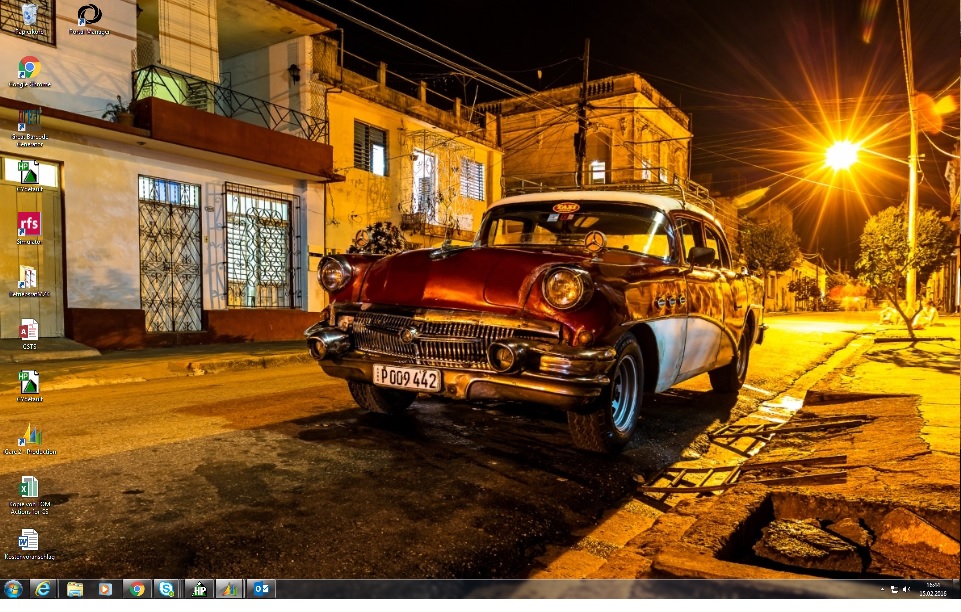Select the barcode generator desktop shortcut
The height and width of the screenshot is (612, 961).
(29, 127)
